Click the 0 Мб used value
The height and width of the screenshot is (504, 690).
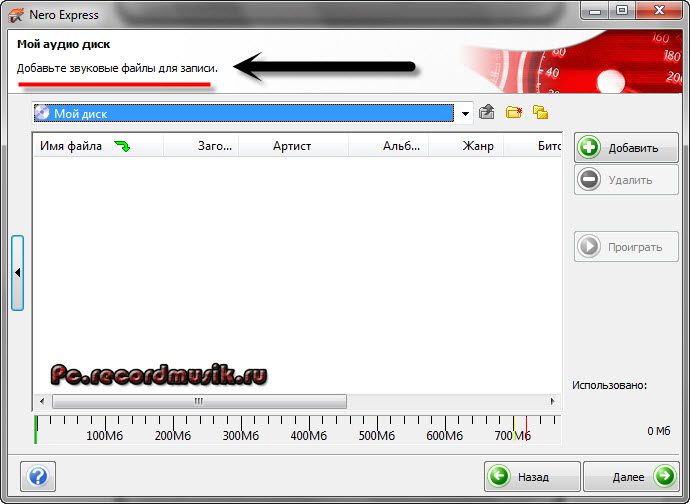click(x=659, y=431)
